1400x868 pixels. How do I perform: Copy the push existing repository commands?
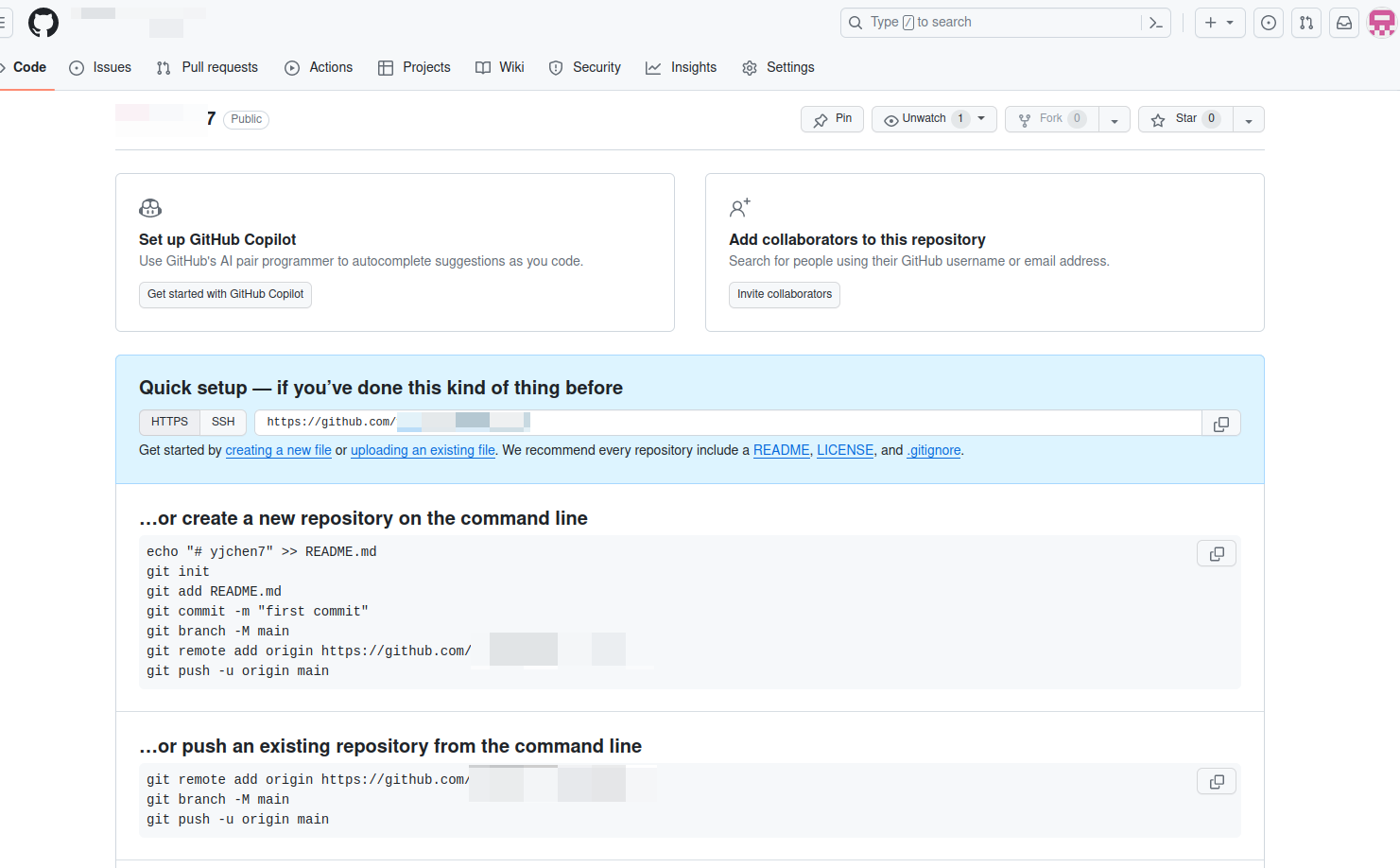click(x=1217, y=781)
